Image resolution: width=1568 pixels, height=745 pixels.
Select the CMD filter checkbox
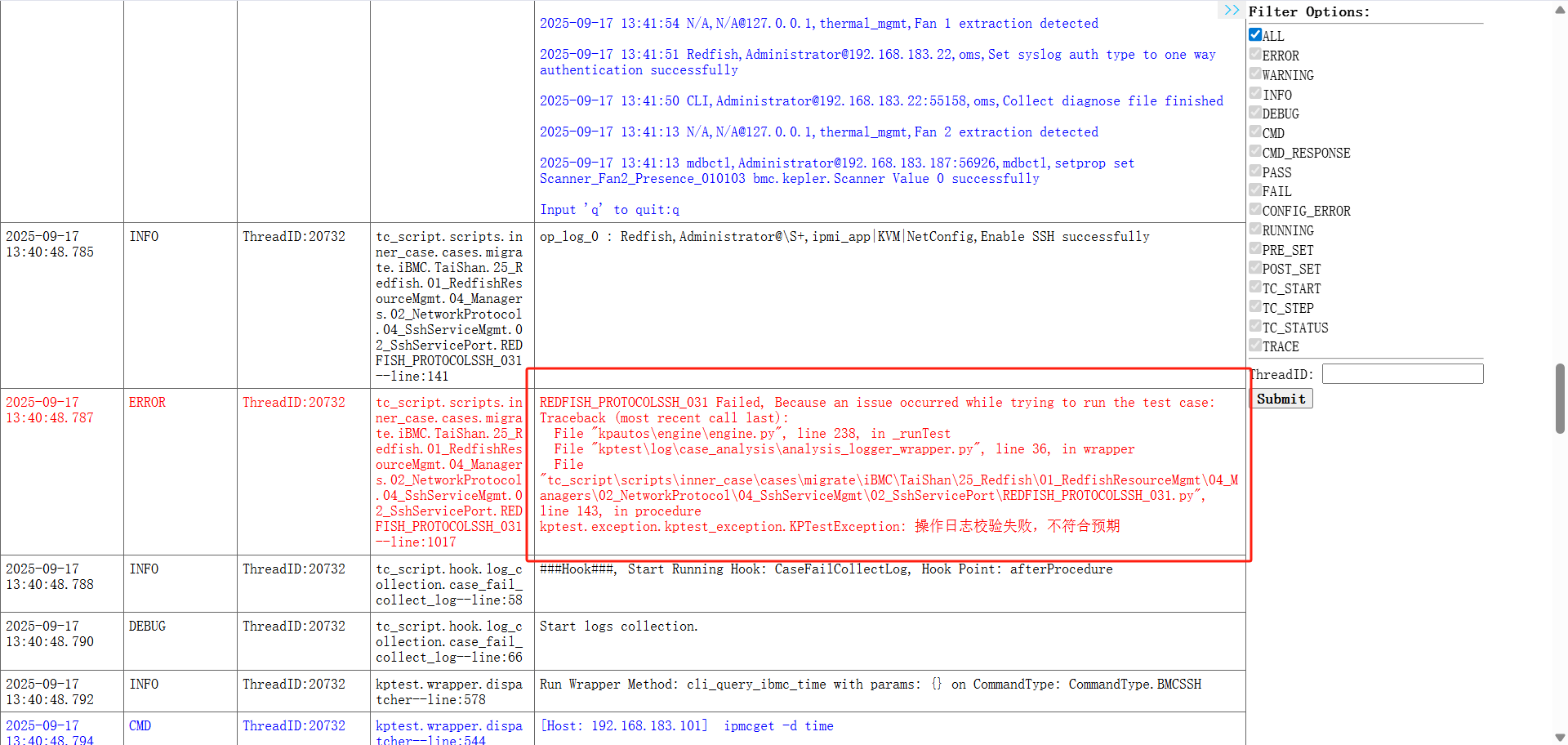click(1255, 132)
